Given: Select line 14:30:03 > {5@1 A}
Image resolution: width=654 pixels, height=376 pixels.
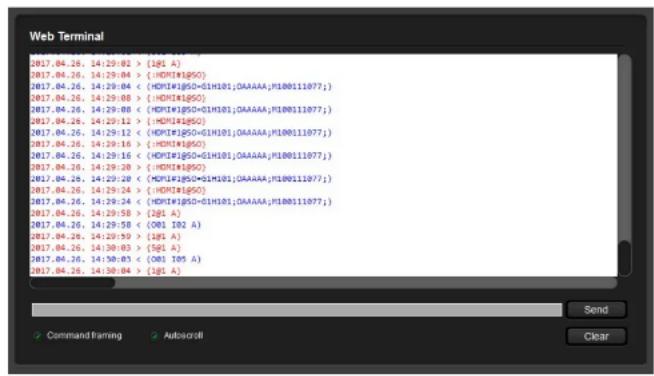Looking at the screenshot, I should click(106, 248).
